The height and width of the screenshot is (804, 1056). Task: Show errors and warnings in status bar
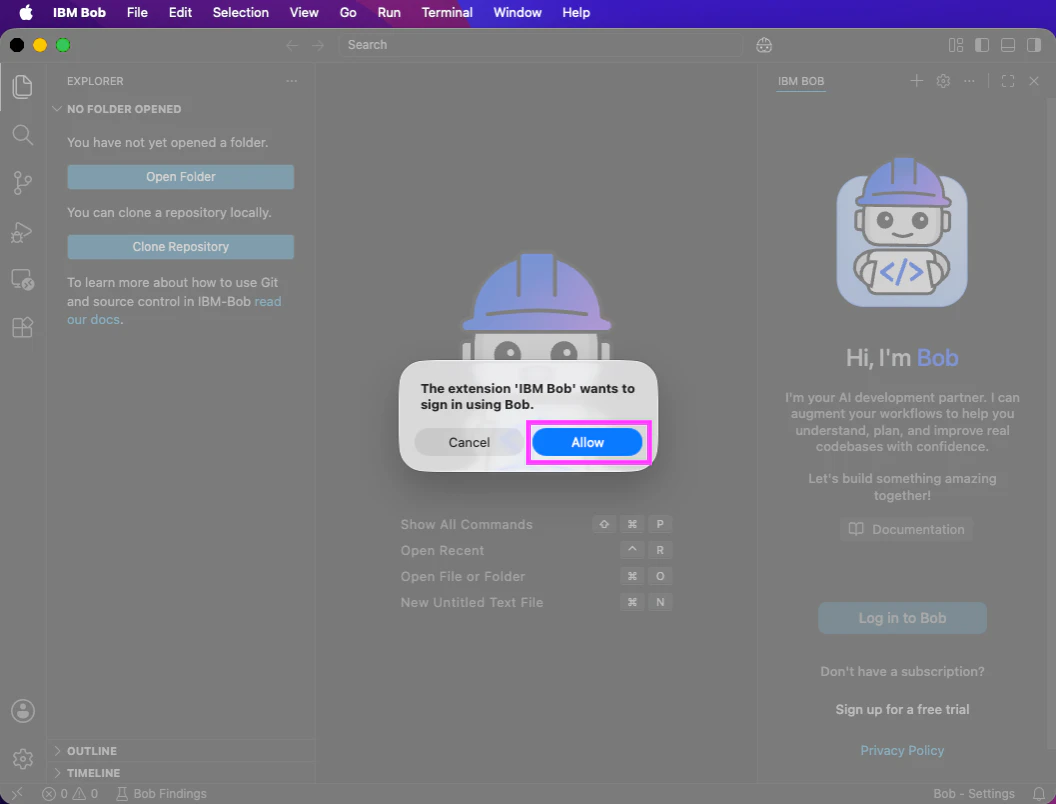click(x=70, y=794)
